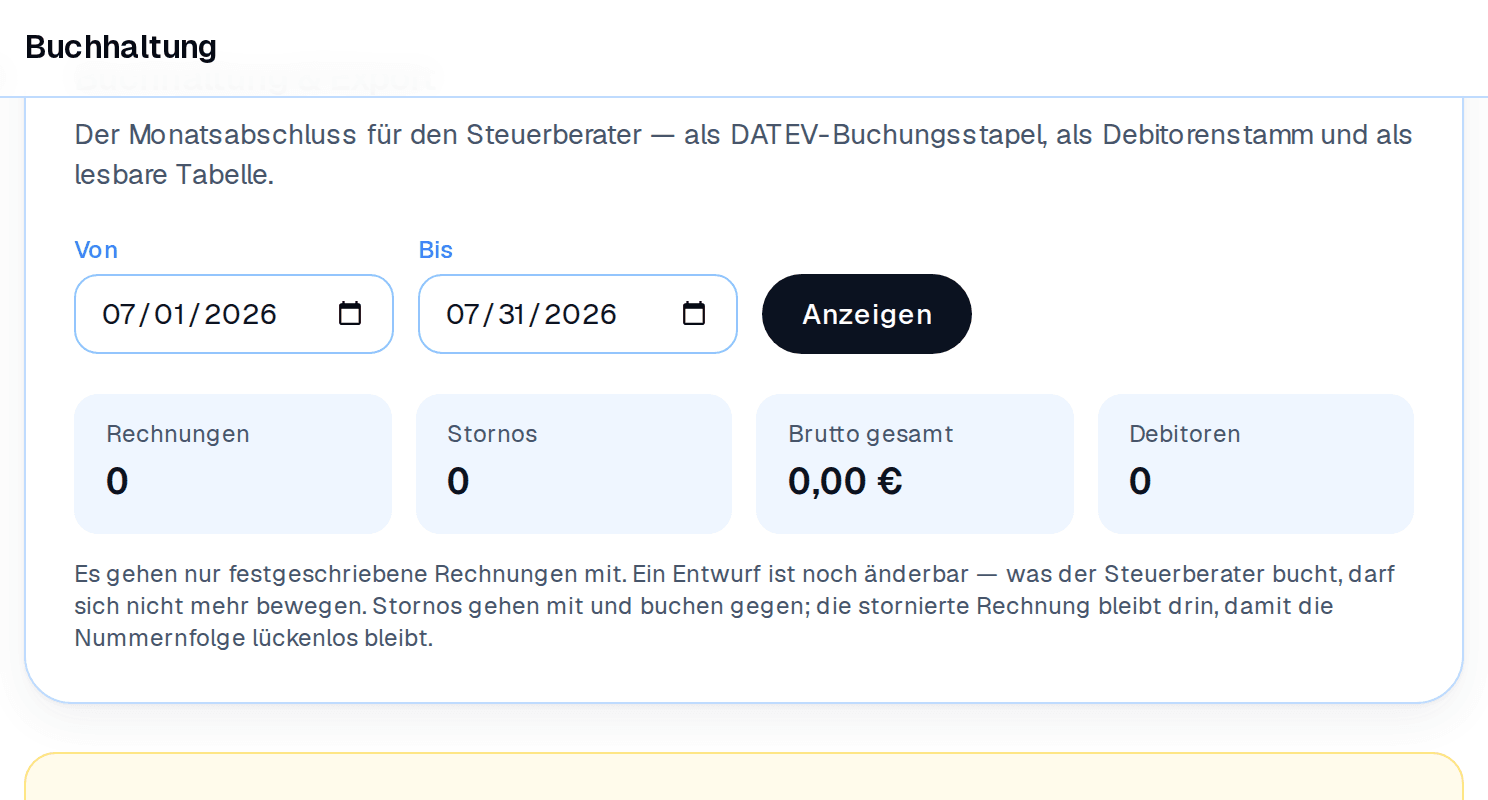Open the calendar picker in the Bis field
This screenshot has height=800, width=1488.
pyautogui.click(x=694, y=314)
